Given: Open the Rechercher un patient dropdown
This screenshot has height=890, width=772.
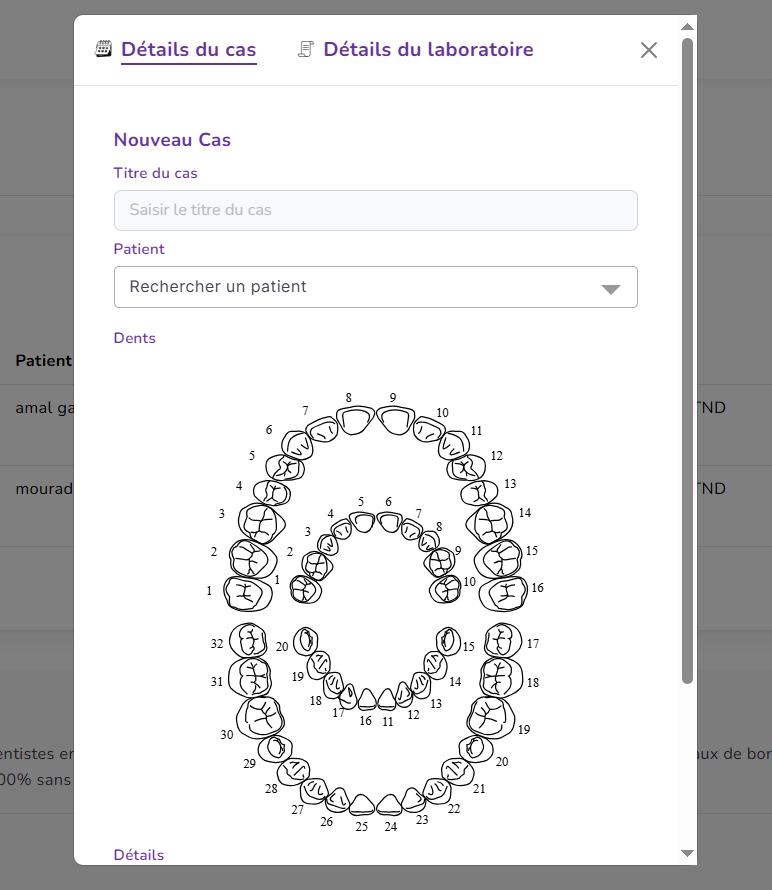Looking at the screenshot, I should [x=376, y=287].
